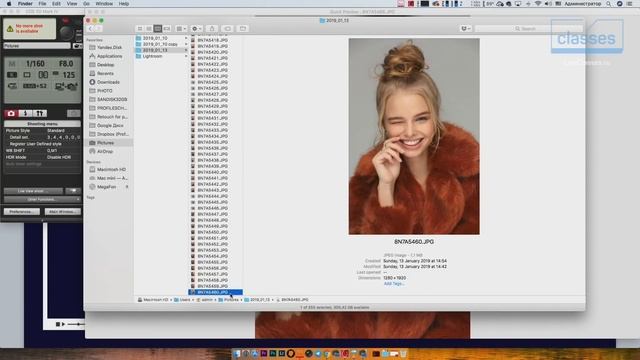Select the column view button in Finder
The image size is (640, 360).
[x=158, y=29]
